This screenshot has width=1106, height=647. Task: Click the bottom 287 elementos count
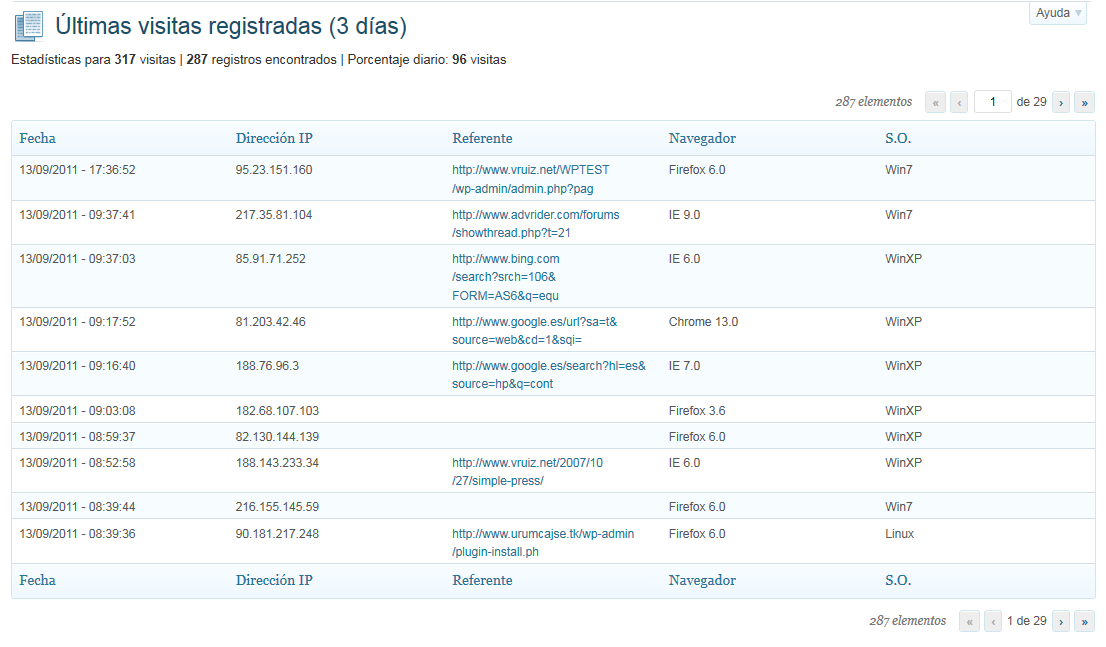click(x=907, y=621)
